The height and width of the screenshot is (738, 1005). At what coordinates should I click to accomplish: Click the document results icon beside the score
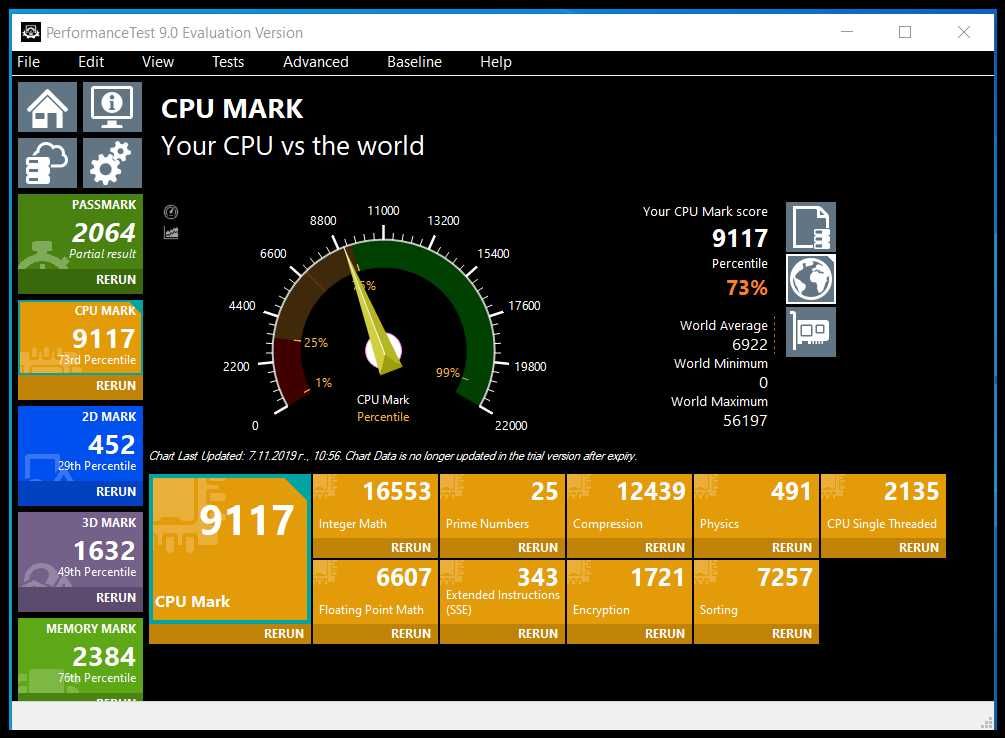[811, 227]
